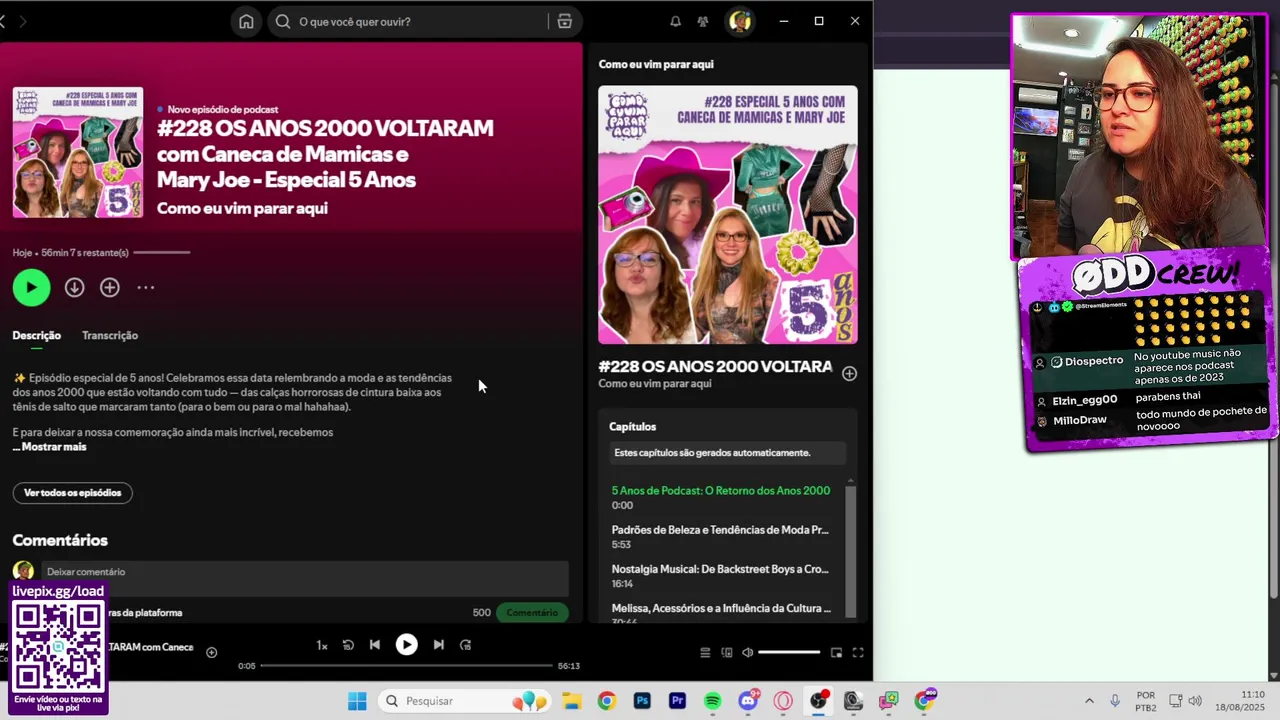Open Connect to a device
The image size is (1280, 720).
727,653
